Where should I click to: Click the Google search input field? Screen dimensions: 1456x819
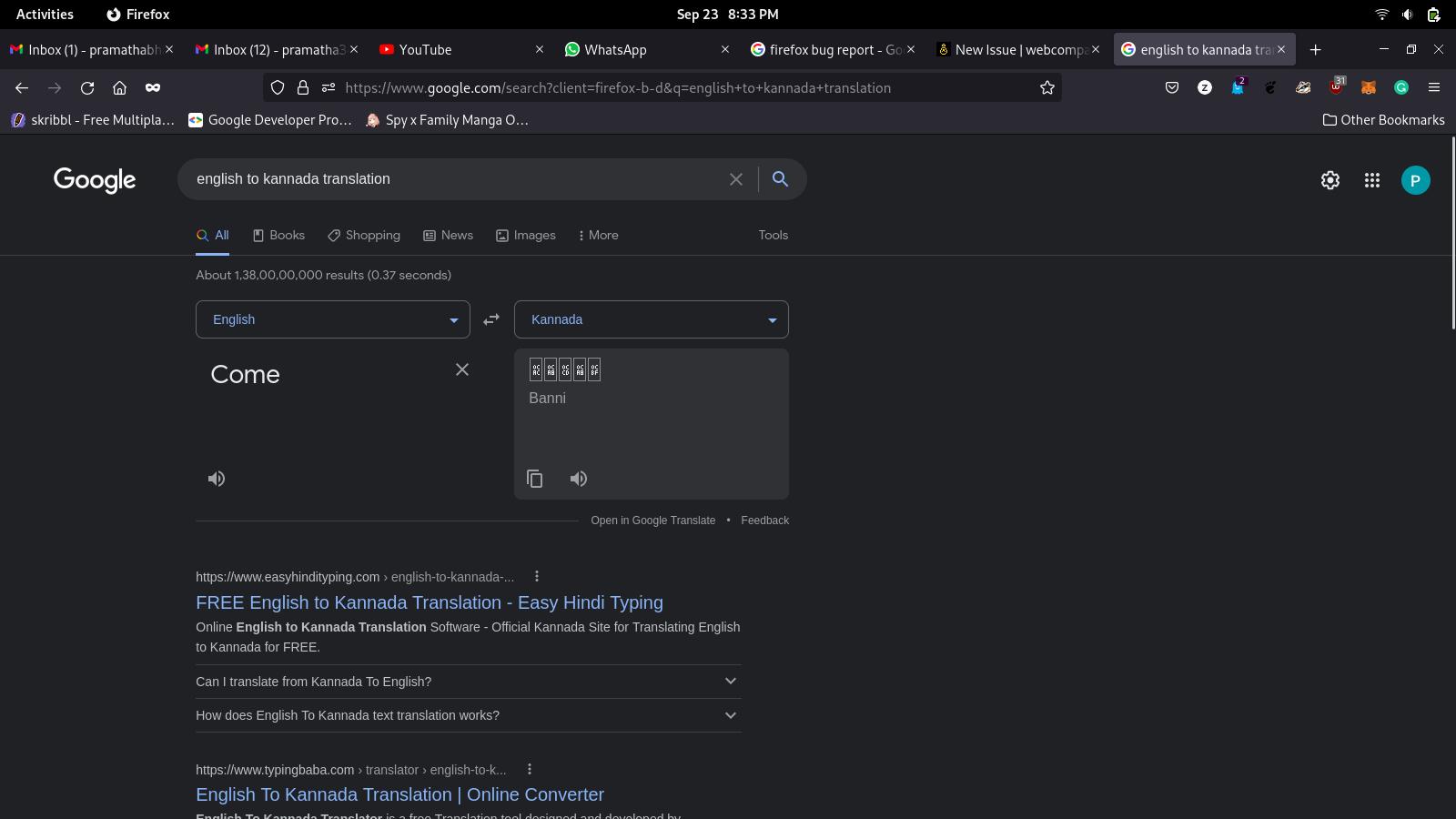pyautogui.click(x=455, y=179)
